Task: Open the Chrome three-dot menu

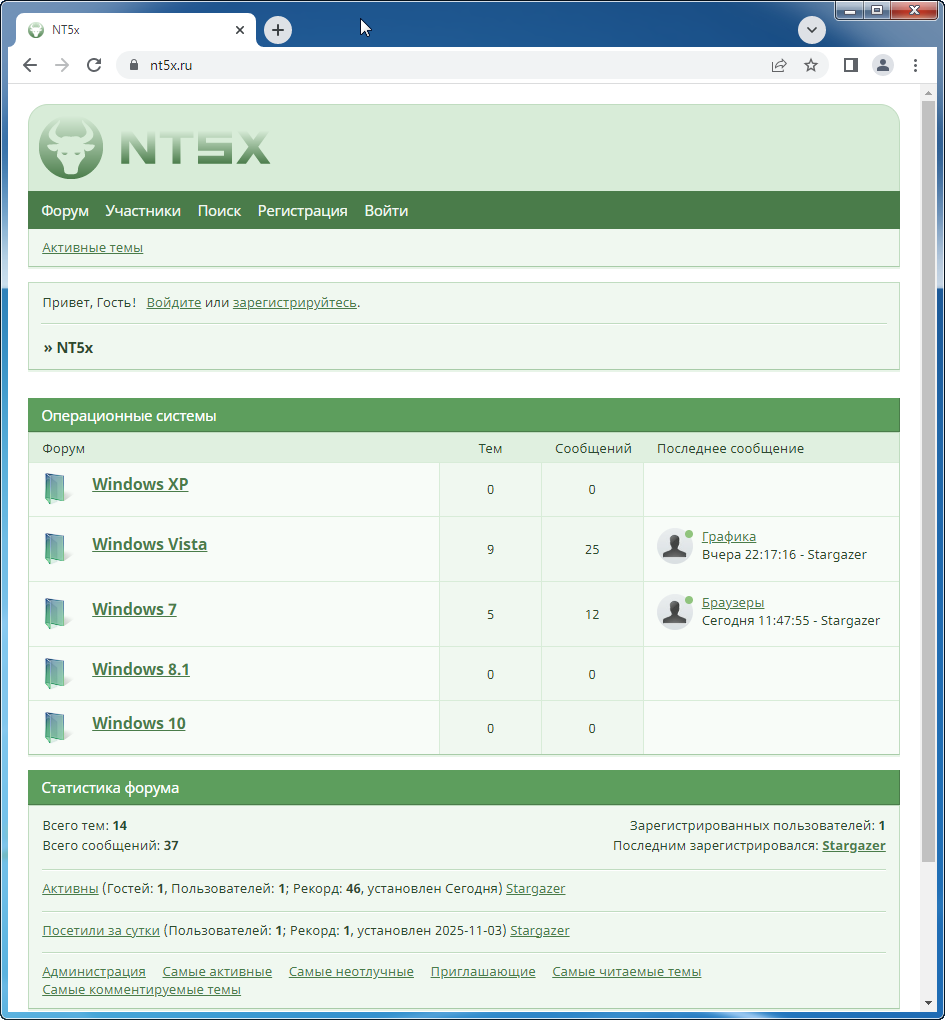Action: pyautogui.click(x=915, y=65)
